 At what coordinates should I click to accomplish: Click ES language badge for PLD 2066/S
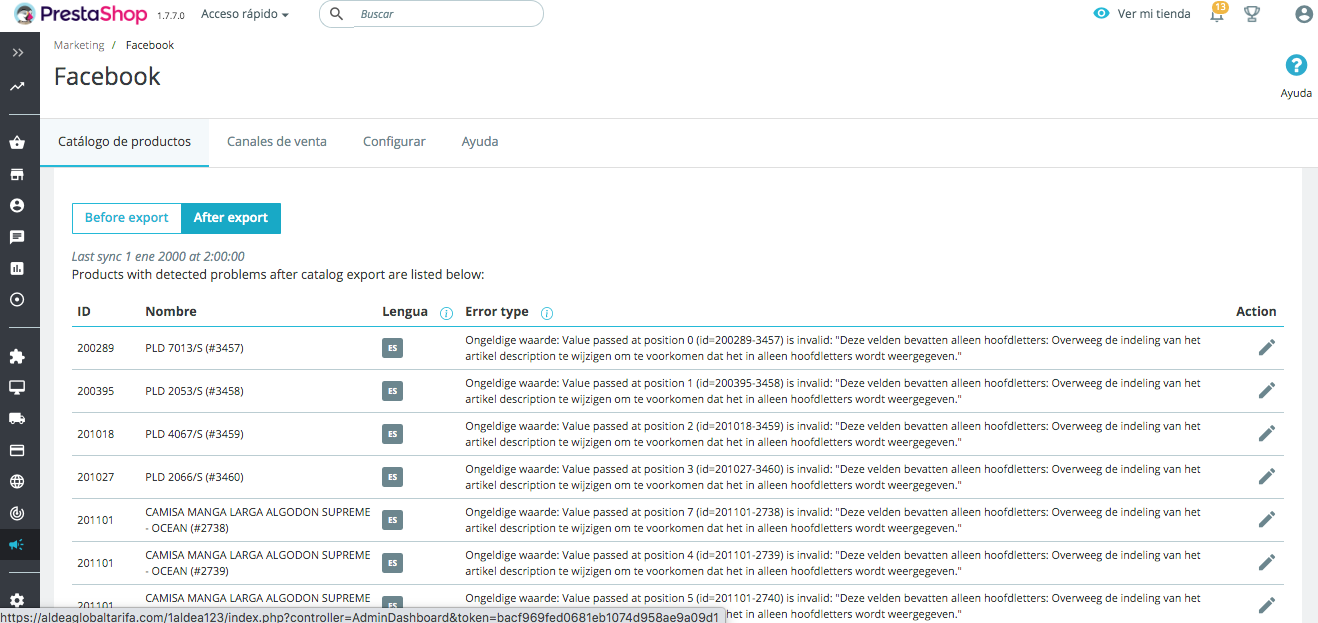click(392, 477)
